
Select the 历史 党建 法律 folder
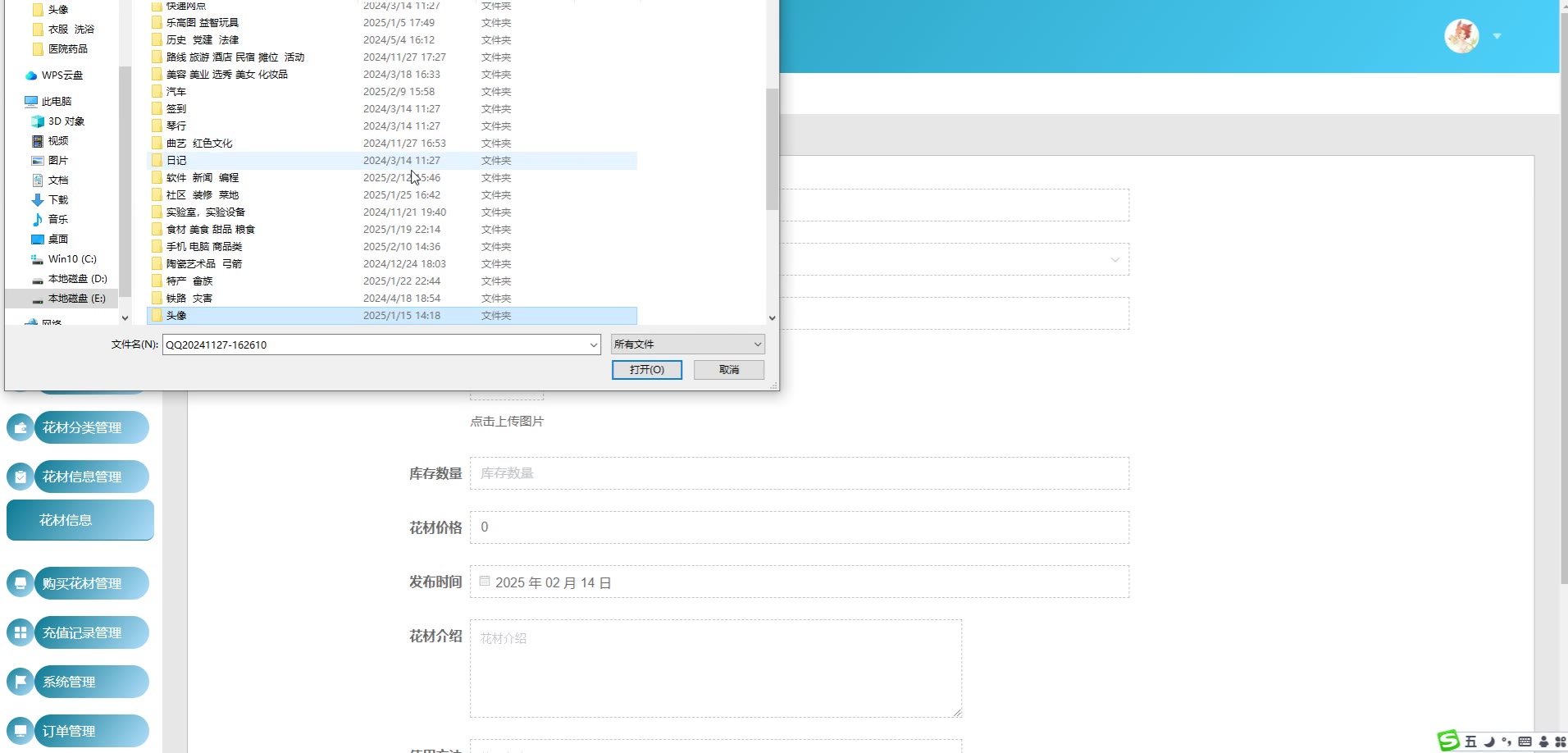pyautogui.click(x=392, y=40)
